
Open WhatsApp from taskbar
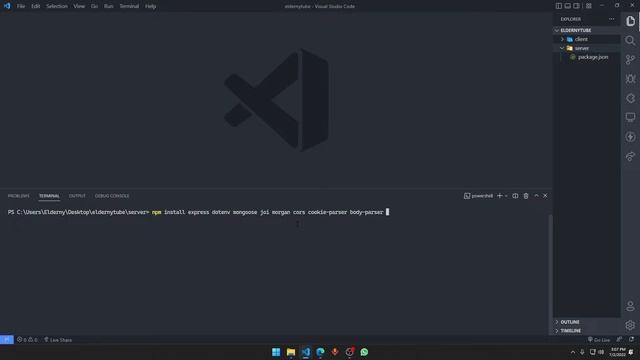(364, 352)
